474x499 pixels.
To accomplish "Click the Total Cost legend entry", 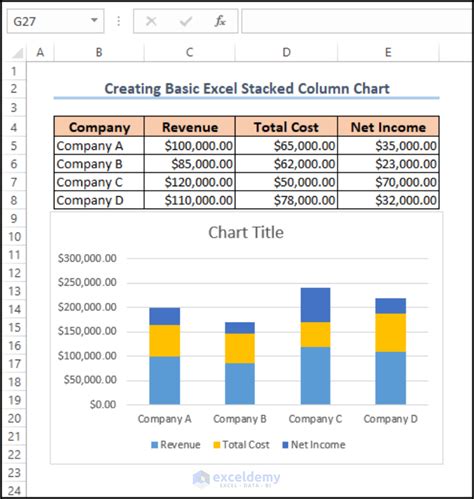I will tap(241, 445).
